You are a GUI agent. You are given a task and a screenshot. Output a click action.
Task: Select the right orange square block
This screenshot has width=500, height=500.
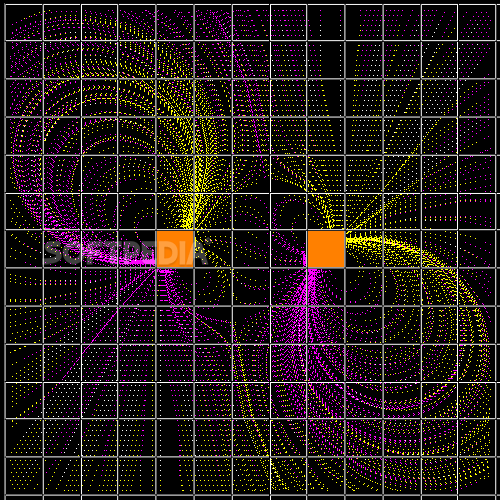(326, 249)
